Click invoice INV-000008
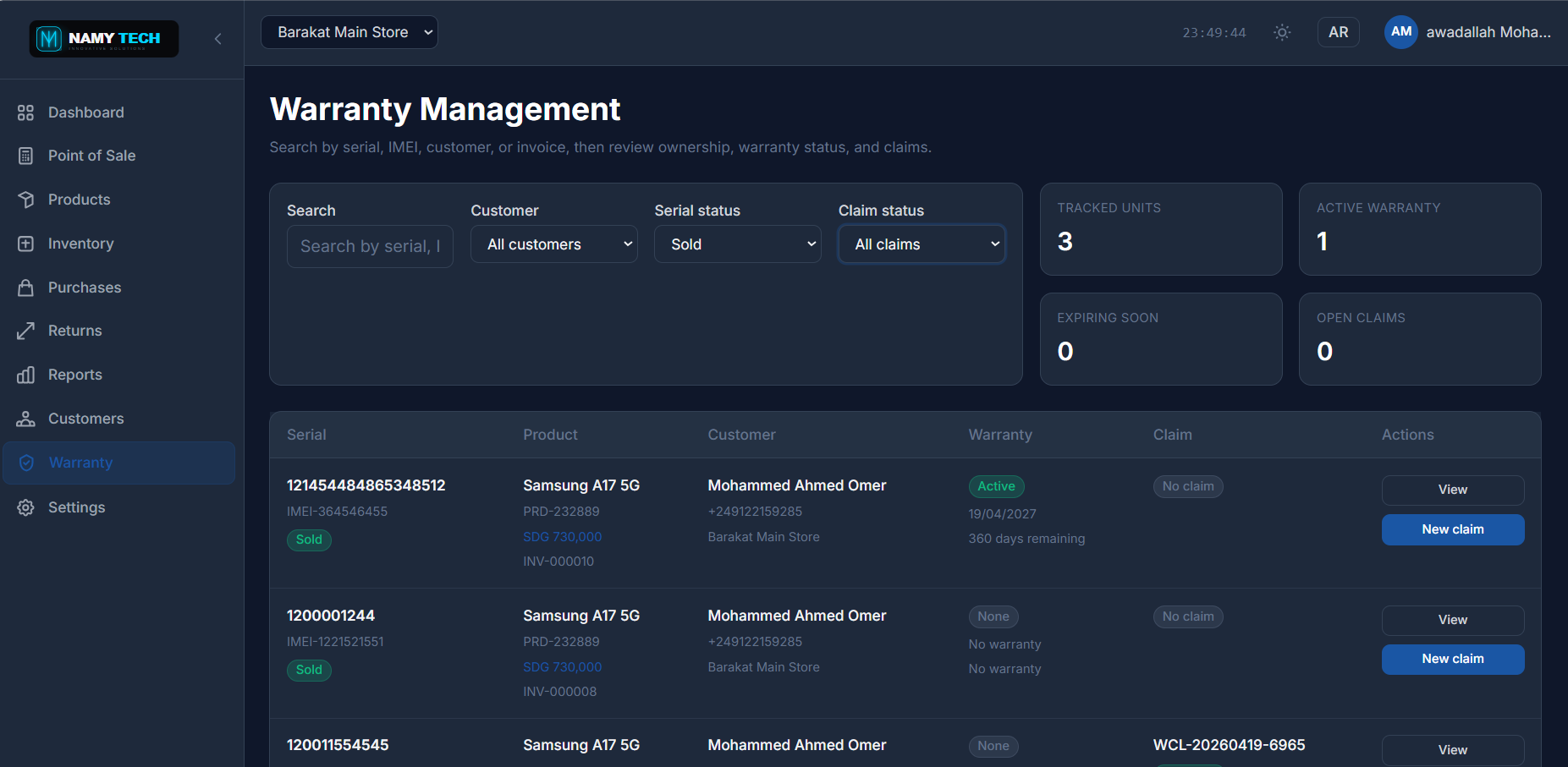The width and height of the screenshot is (1568, 767). click(559, 692)
